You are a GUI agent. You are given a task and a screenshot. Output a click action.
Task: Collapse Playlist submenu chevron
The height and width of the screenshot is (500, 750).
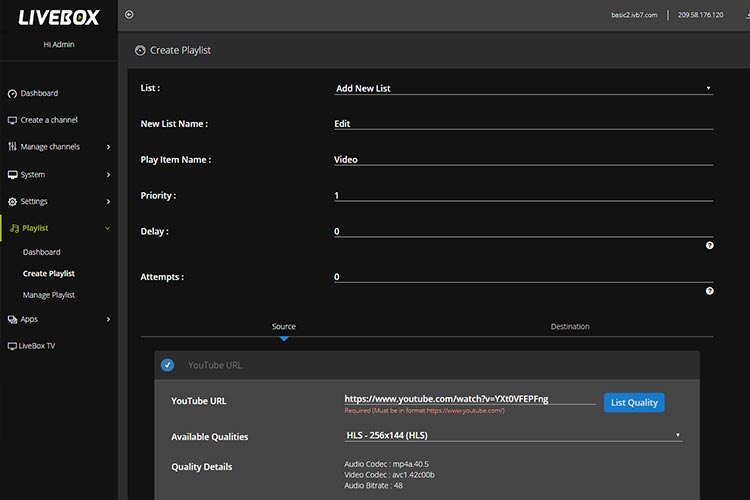[x=107, y=228]
